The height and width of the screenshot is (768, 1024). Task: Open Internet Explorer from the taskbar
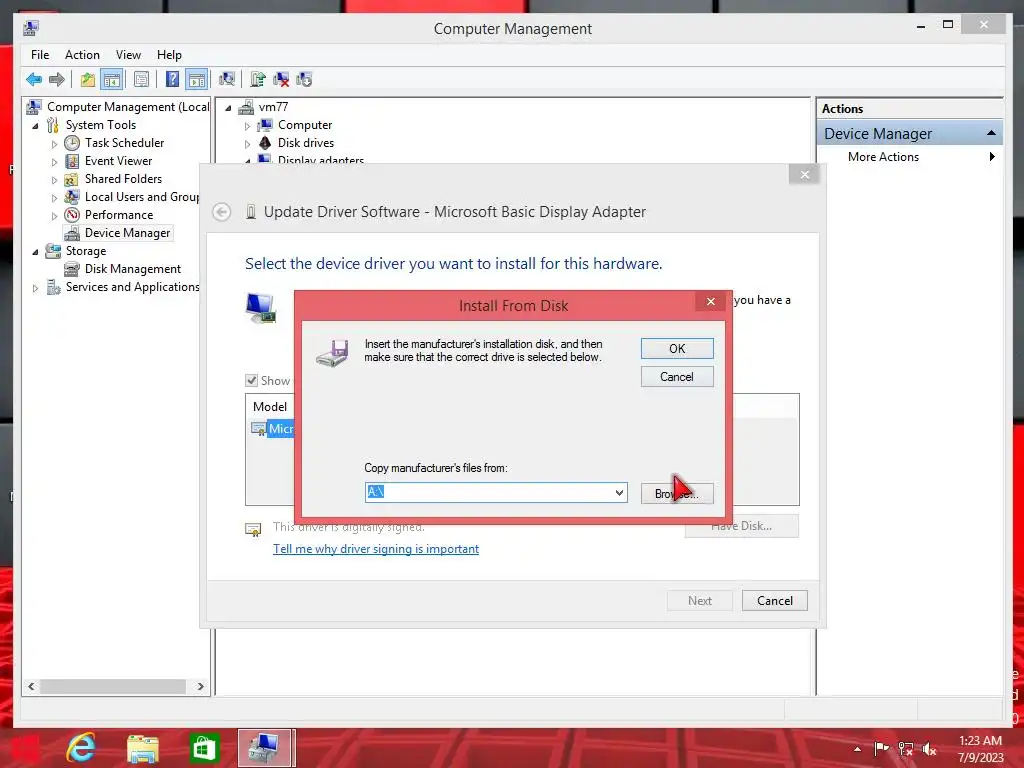81,747
